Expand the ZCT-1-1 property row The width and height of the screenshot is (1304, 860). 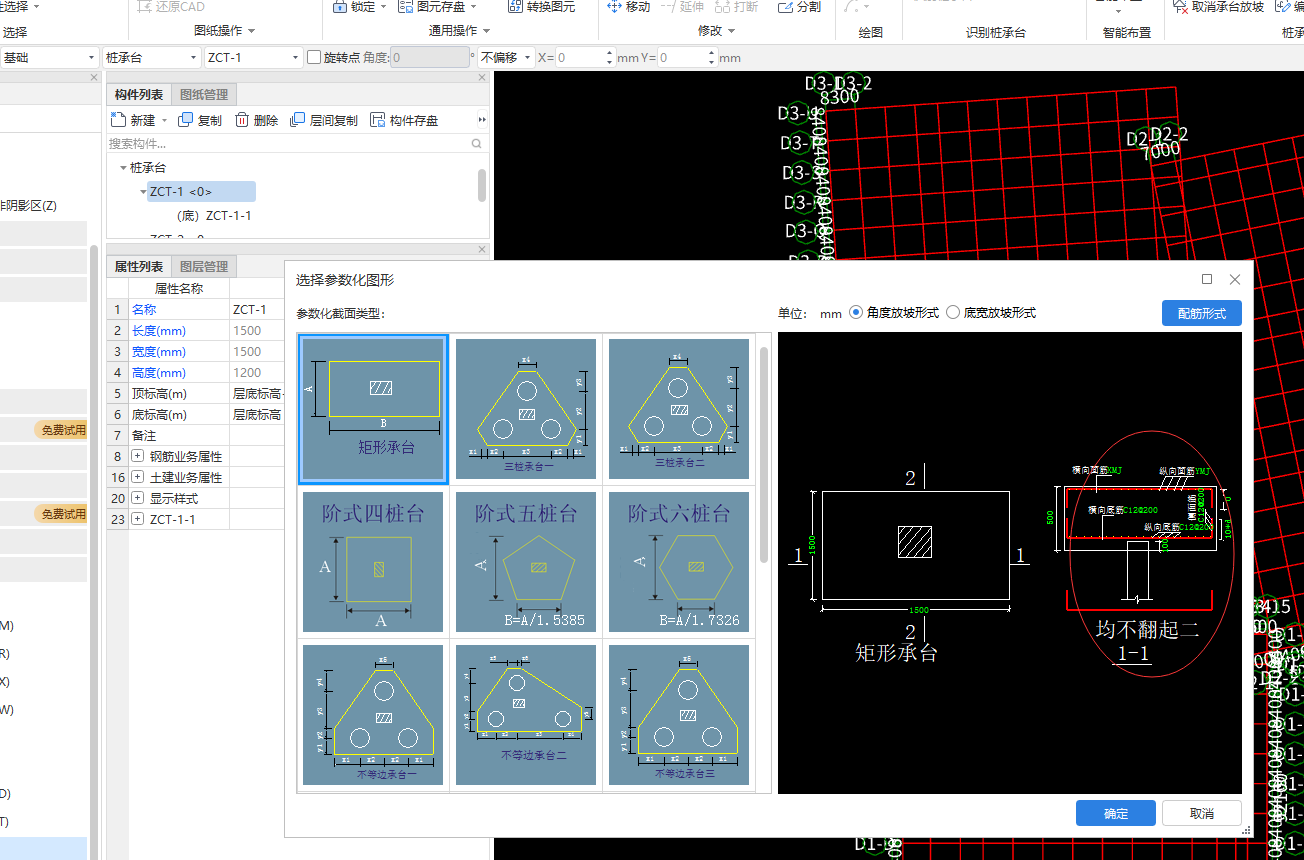click(x=138, y=519)
